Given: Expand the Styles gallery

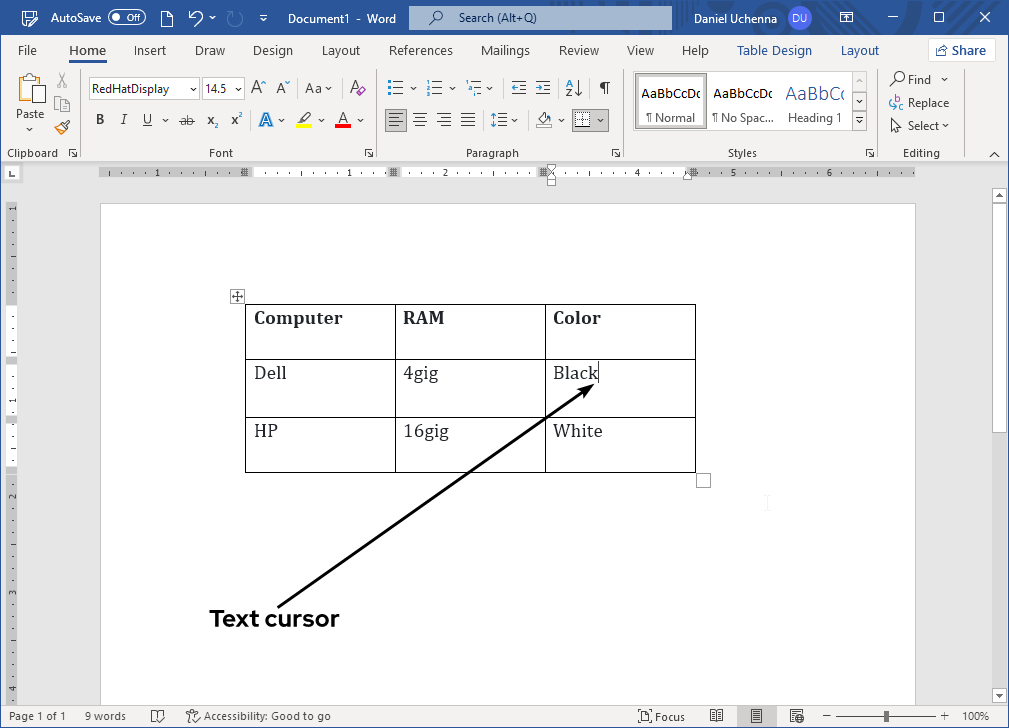Looking at the screenshot, I should (x=859, y=118).
